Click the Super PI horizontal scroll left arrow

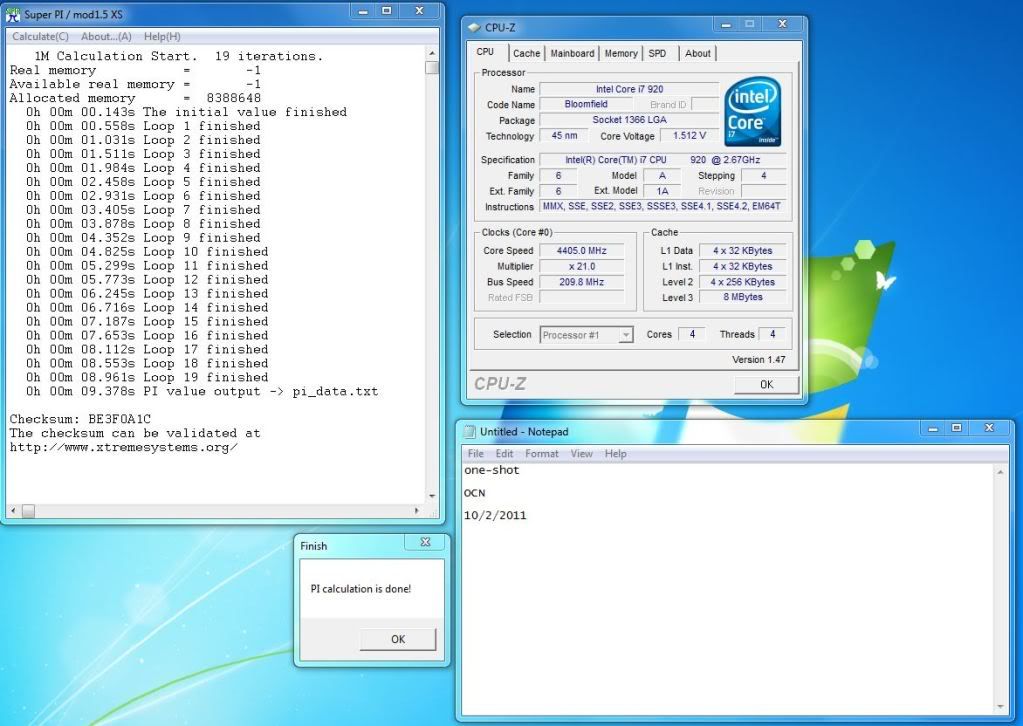pyautogui.click(x=14, y=511)
